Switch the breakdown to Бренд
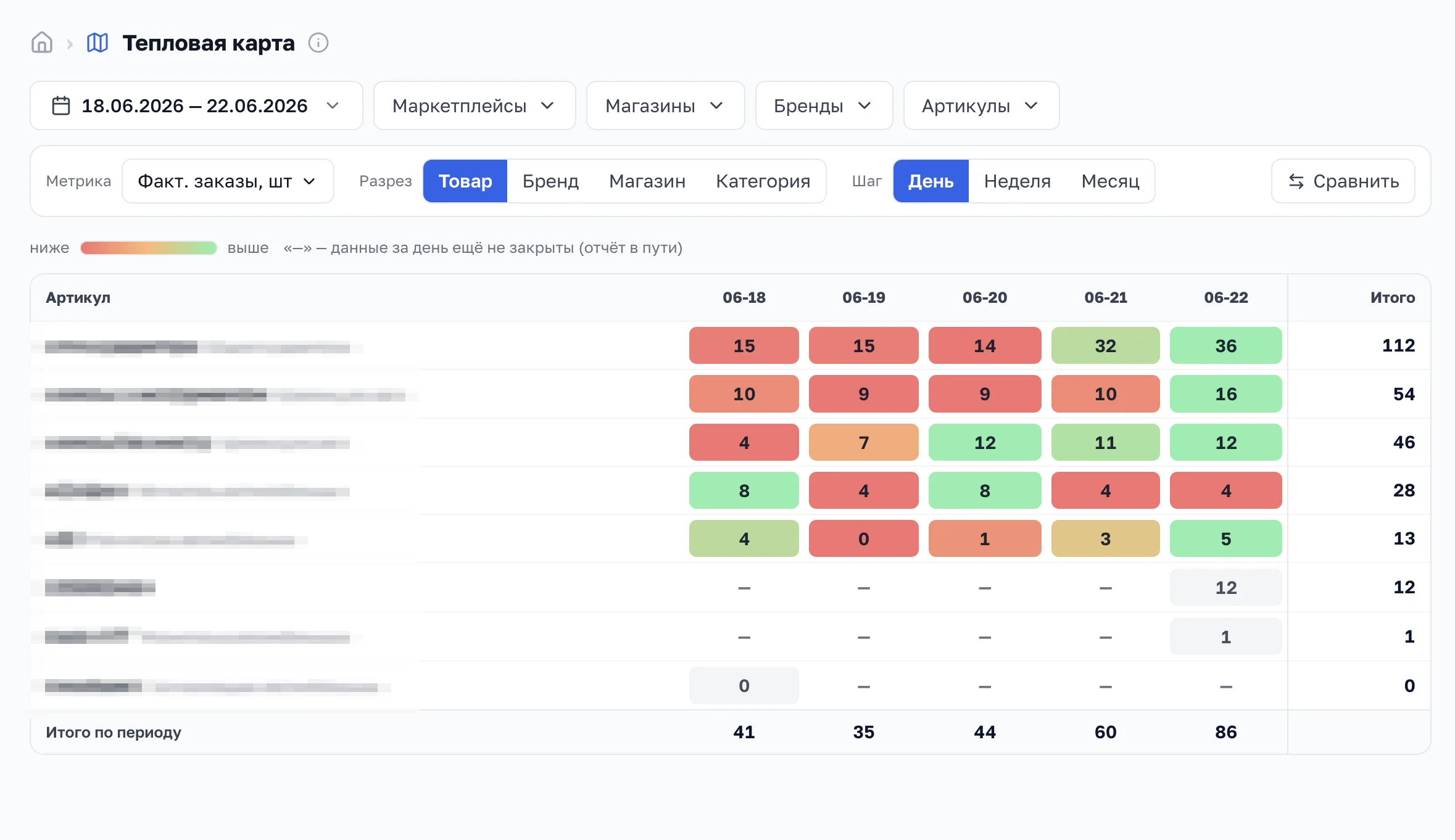 click(x=550, y=181)
